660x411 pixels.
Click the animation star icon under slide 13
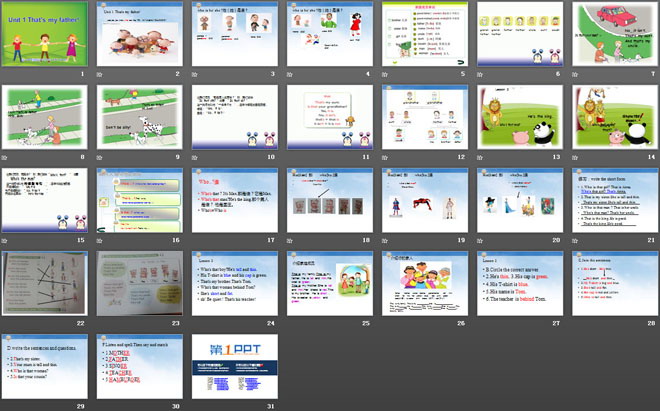(479, 158)
